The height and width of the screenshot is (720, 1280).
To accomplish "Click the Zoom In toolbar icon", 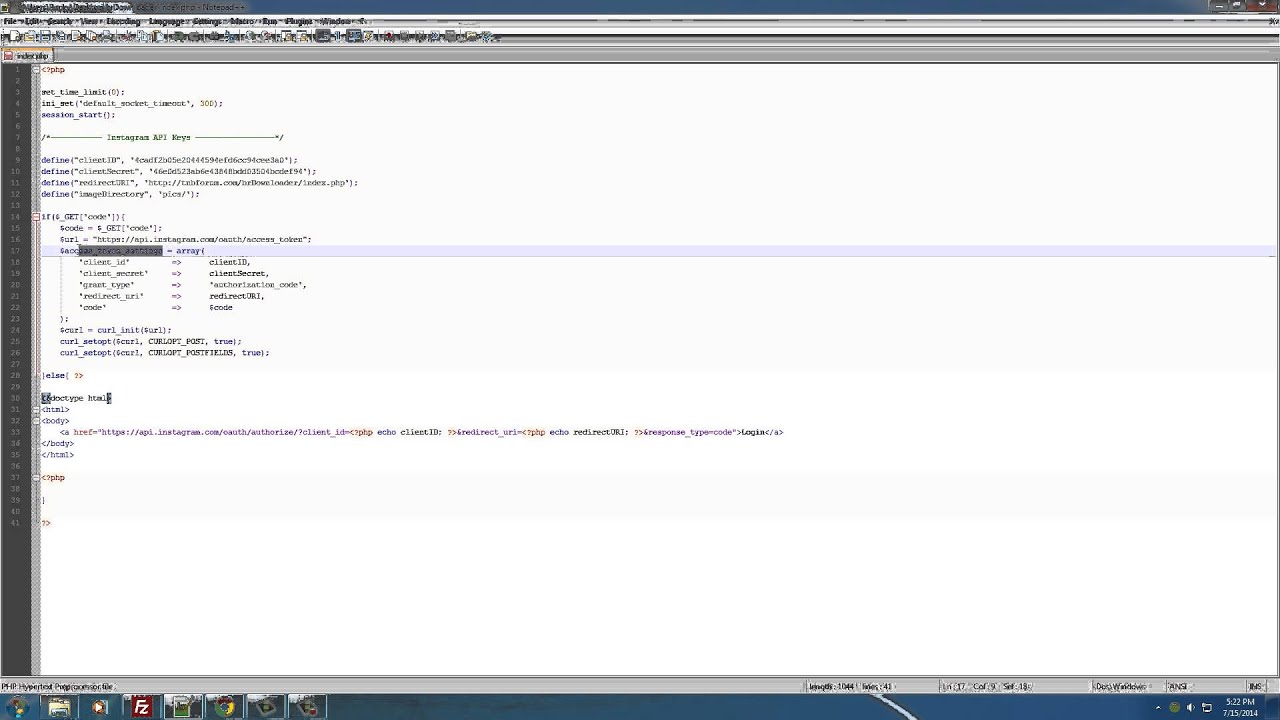I will (252, 36).
